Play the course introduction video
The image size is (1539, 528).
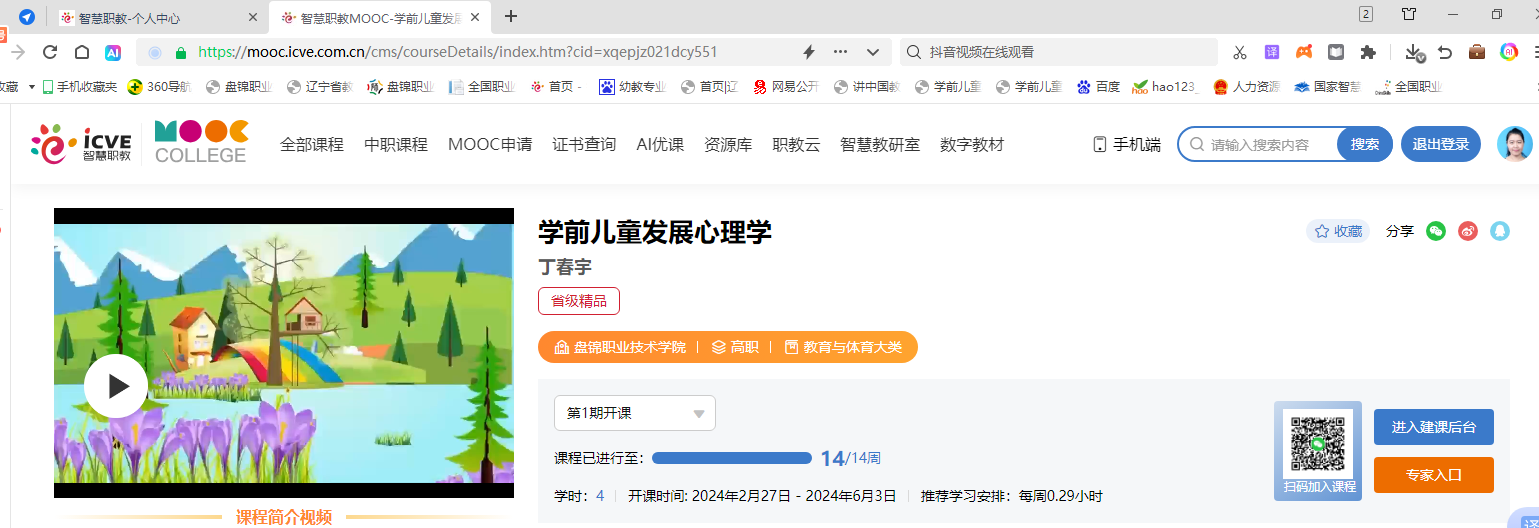[116, 386]
